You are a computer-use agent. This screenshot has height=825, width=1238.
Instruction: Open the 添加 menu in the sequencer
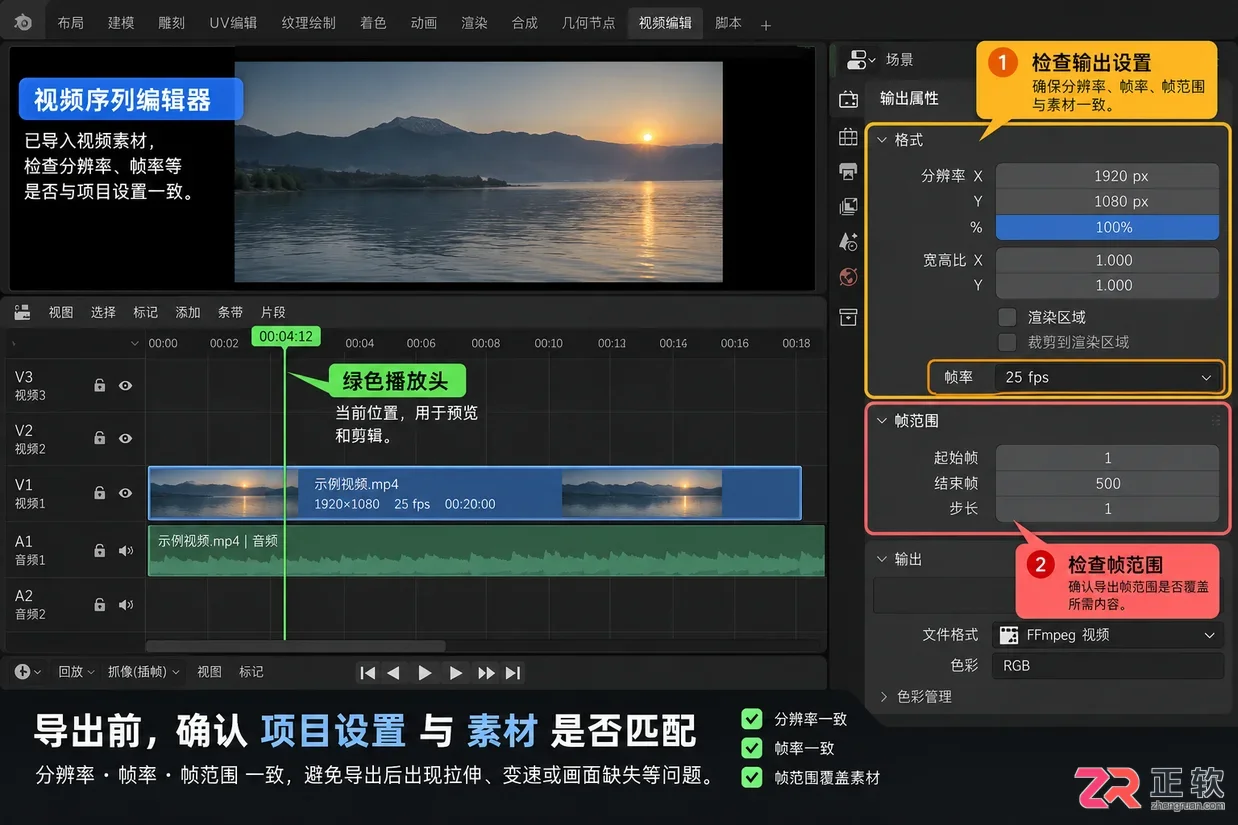[x=188, y=312]
